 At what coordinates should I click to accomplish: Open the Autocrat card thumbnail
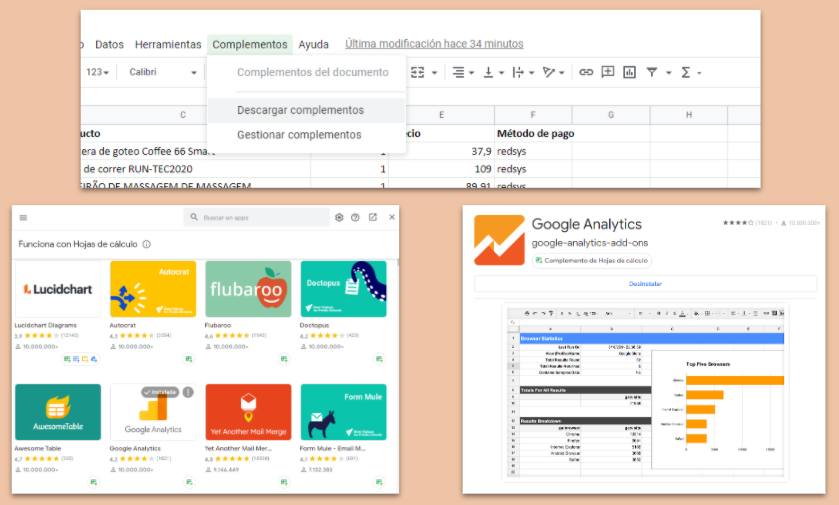(153, 289)
